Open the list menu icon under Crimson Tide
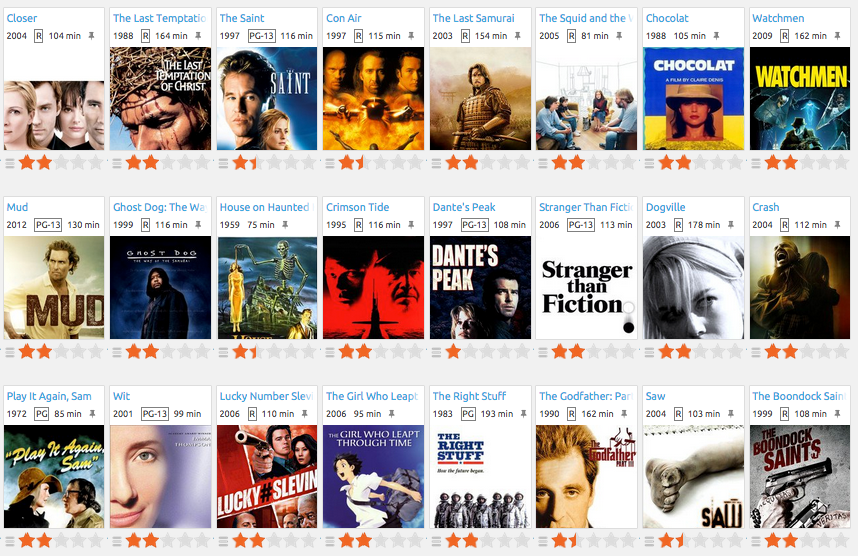Screen dimensions: 858x556 tap(329, 352)
